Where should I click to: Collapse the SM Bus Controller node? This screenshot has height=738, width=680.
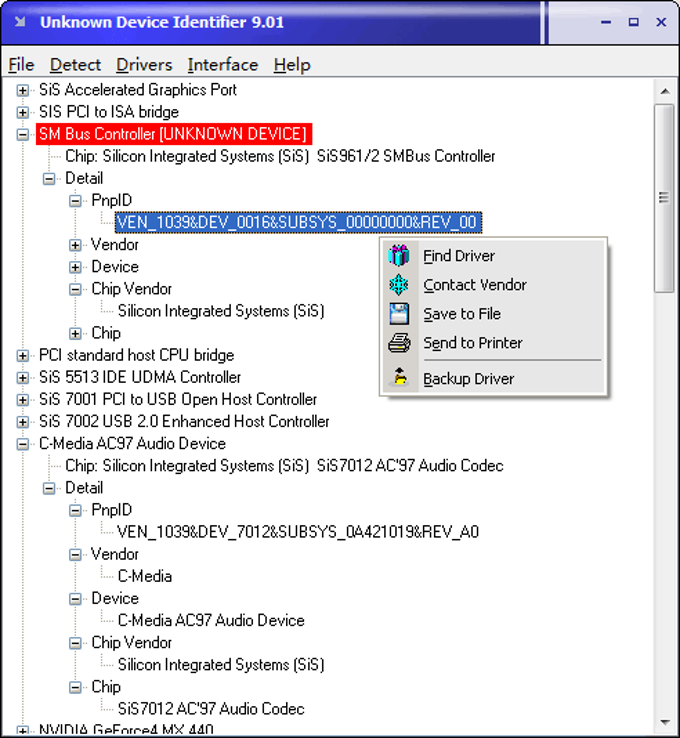(x=23, y=134)
